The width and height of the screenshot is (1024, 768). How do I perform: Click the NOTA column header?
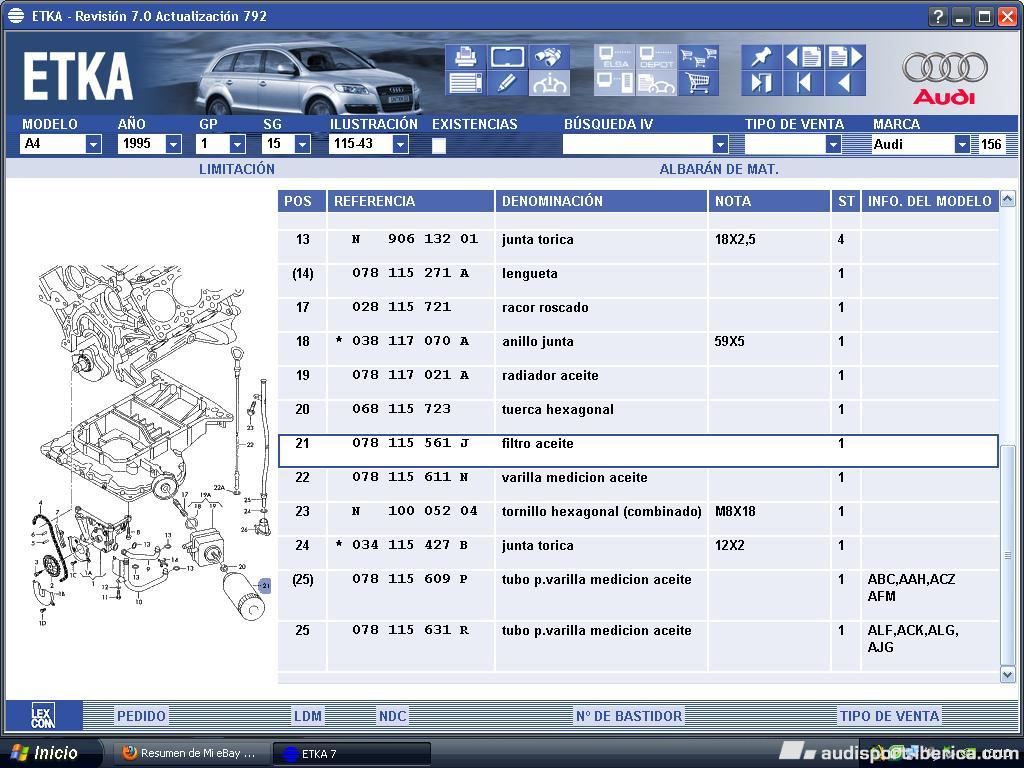click(769, 201)
